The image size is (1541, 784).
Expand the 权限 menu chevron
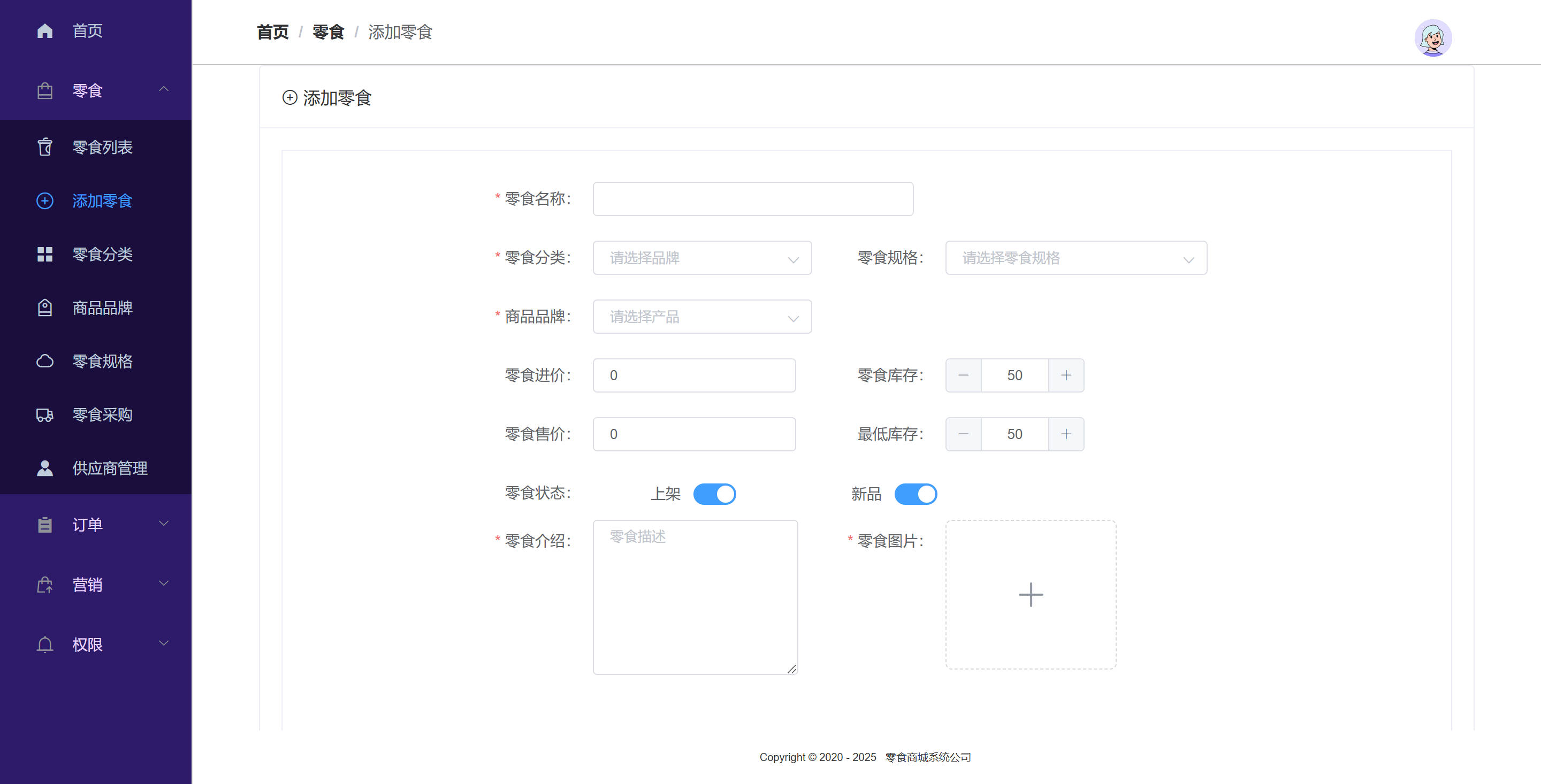[163, 643]
